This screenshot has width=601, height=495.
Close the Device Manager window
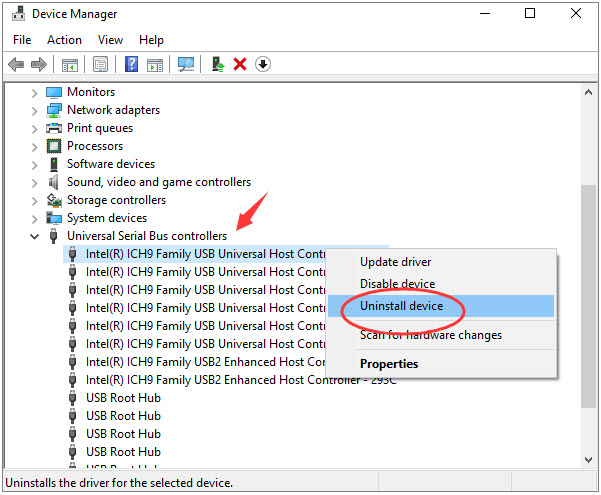point(576,14)
